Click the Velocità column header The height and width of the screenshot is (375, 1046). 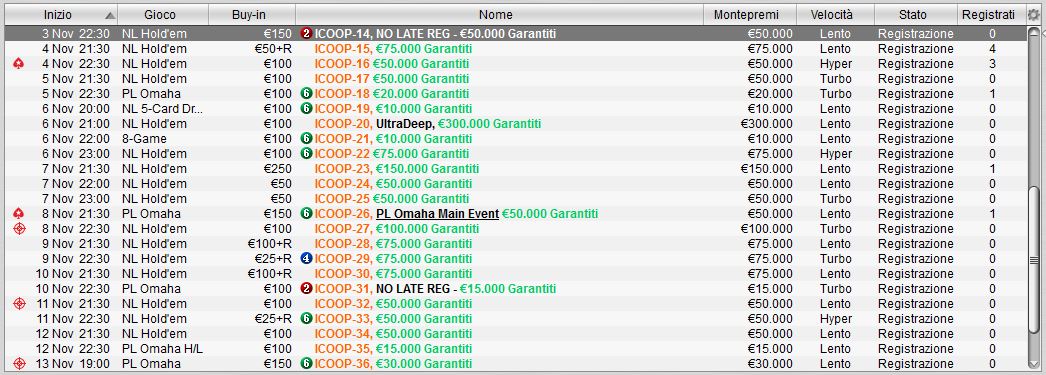pos(831,15)
